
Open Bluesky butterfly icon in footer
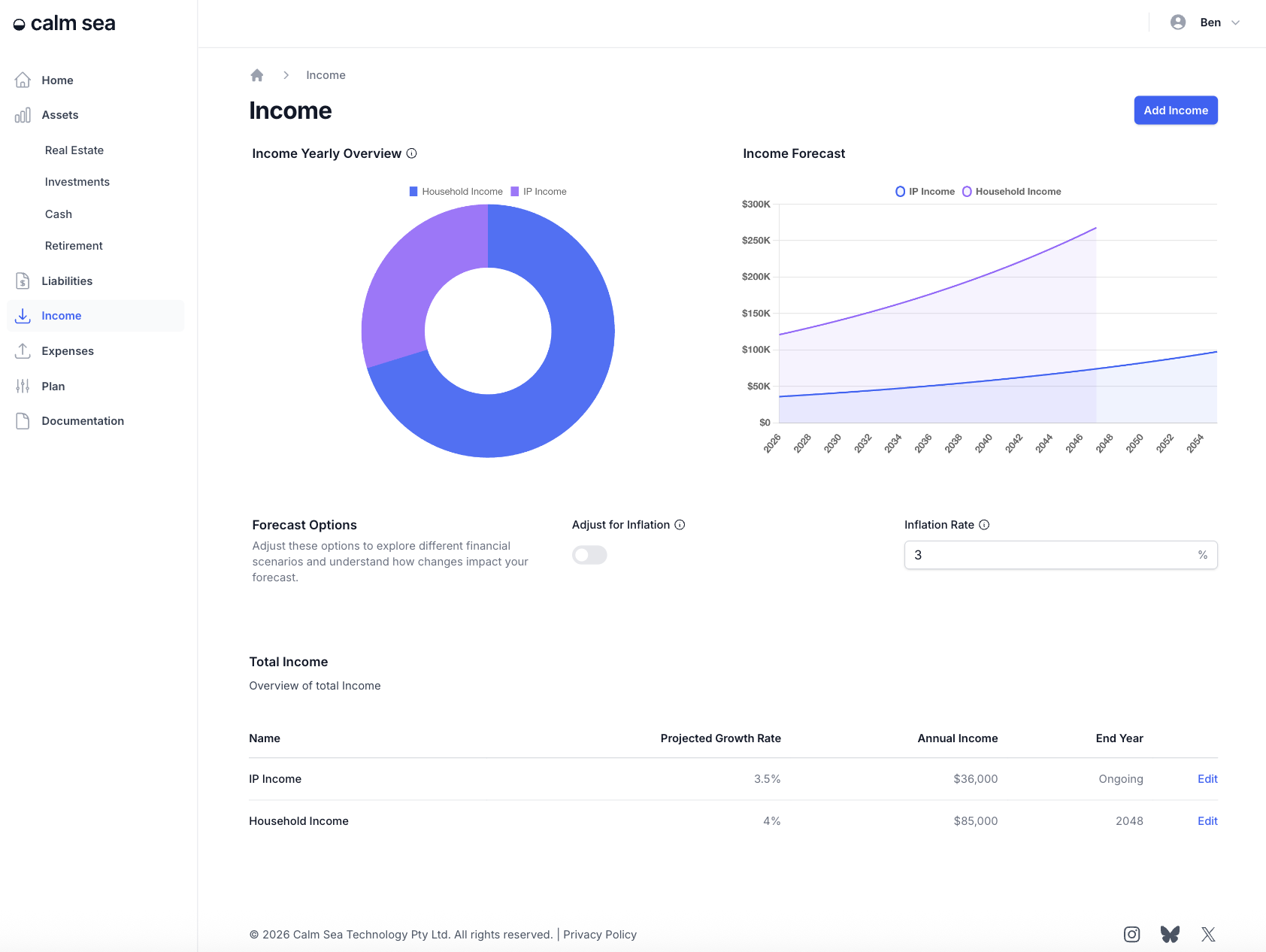(x=1170, y=934)
